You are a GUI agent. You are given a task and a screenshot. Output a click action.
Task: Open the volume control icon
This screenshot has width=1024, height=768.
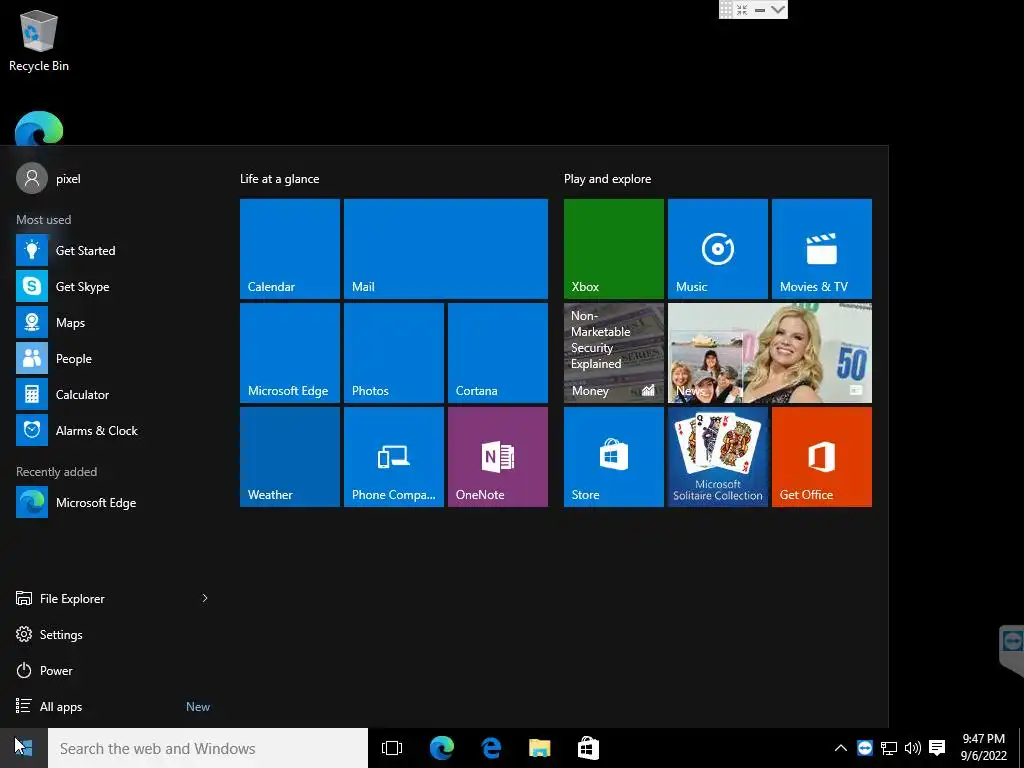[913, 748]
